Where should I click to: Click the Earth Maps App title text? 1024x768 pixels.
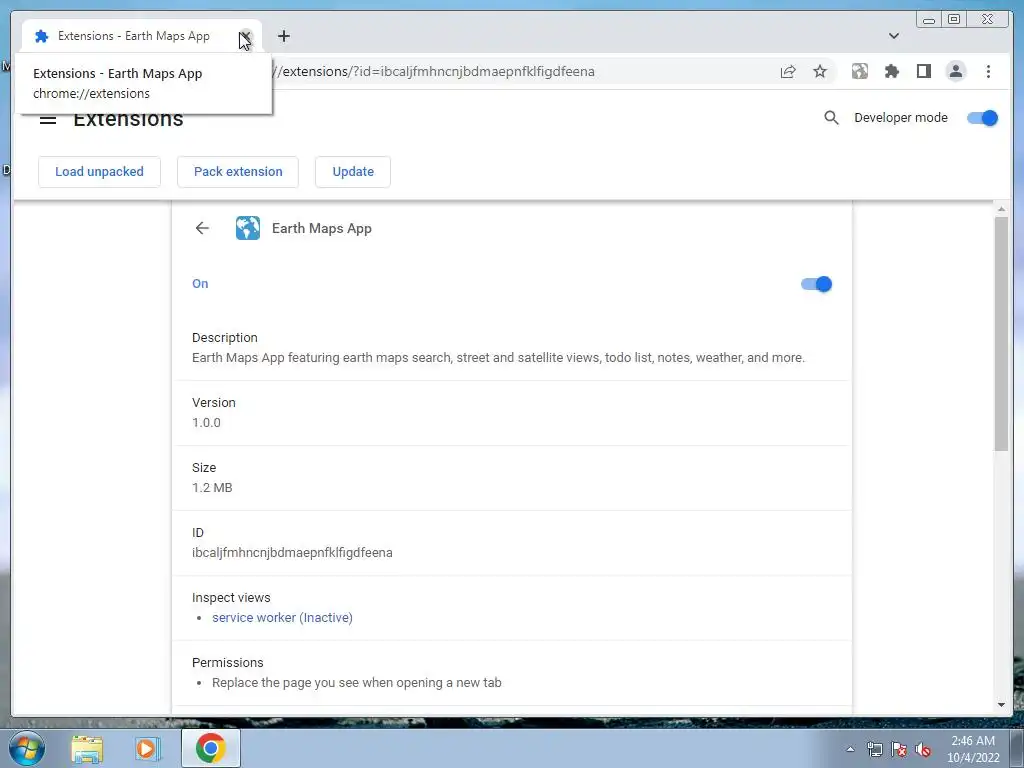321,228
